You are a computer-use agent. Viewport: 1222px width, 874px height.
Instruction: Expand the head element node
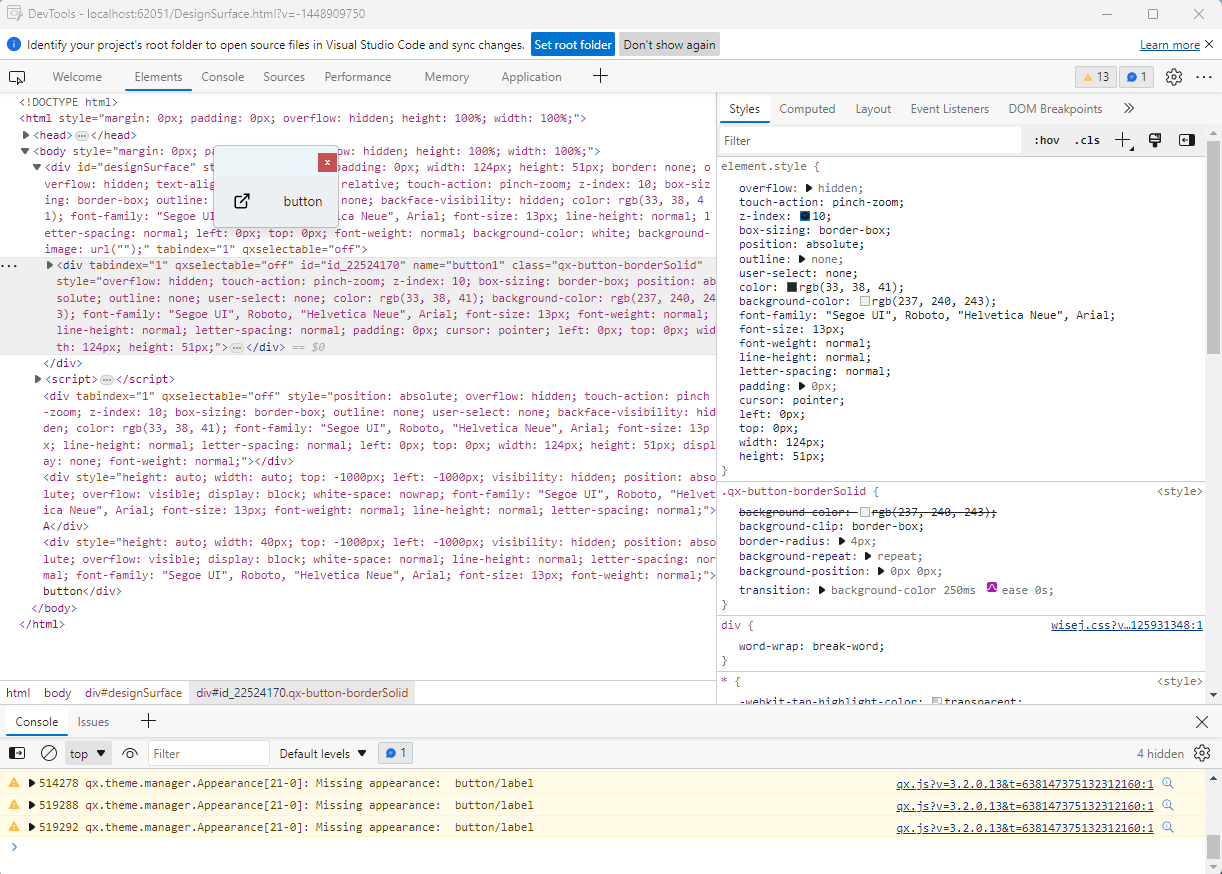pyautogui.click(x=27, y=135)
